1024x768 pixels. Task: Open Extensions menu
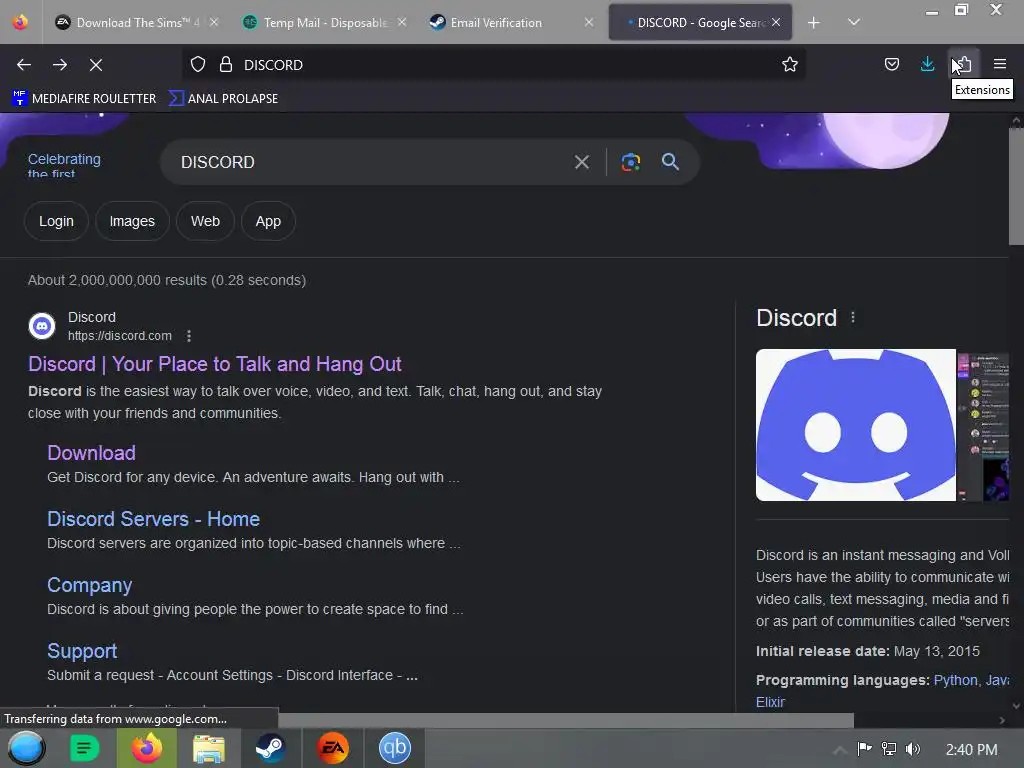pos(963,64)
